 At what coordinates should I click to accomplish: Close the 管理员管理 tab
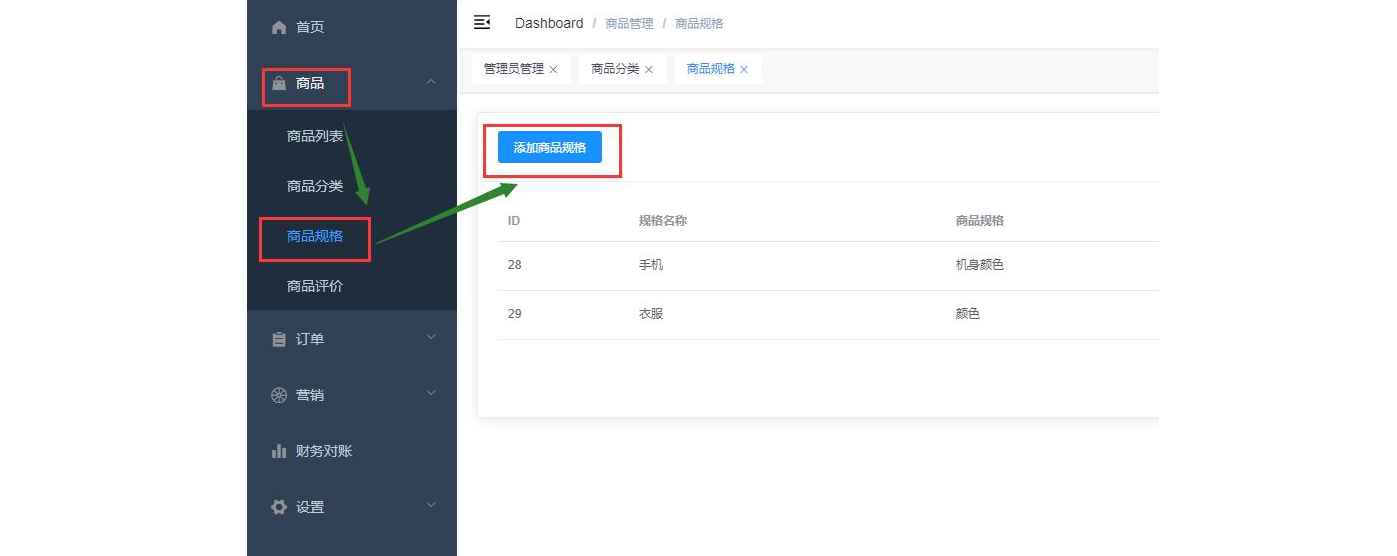[x=553, y=70]
